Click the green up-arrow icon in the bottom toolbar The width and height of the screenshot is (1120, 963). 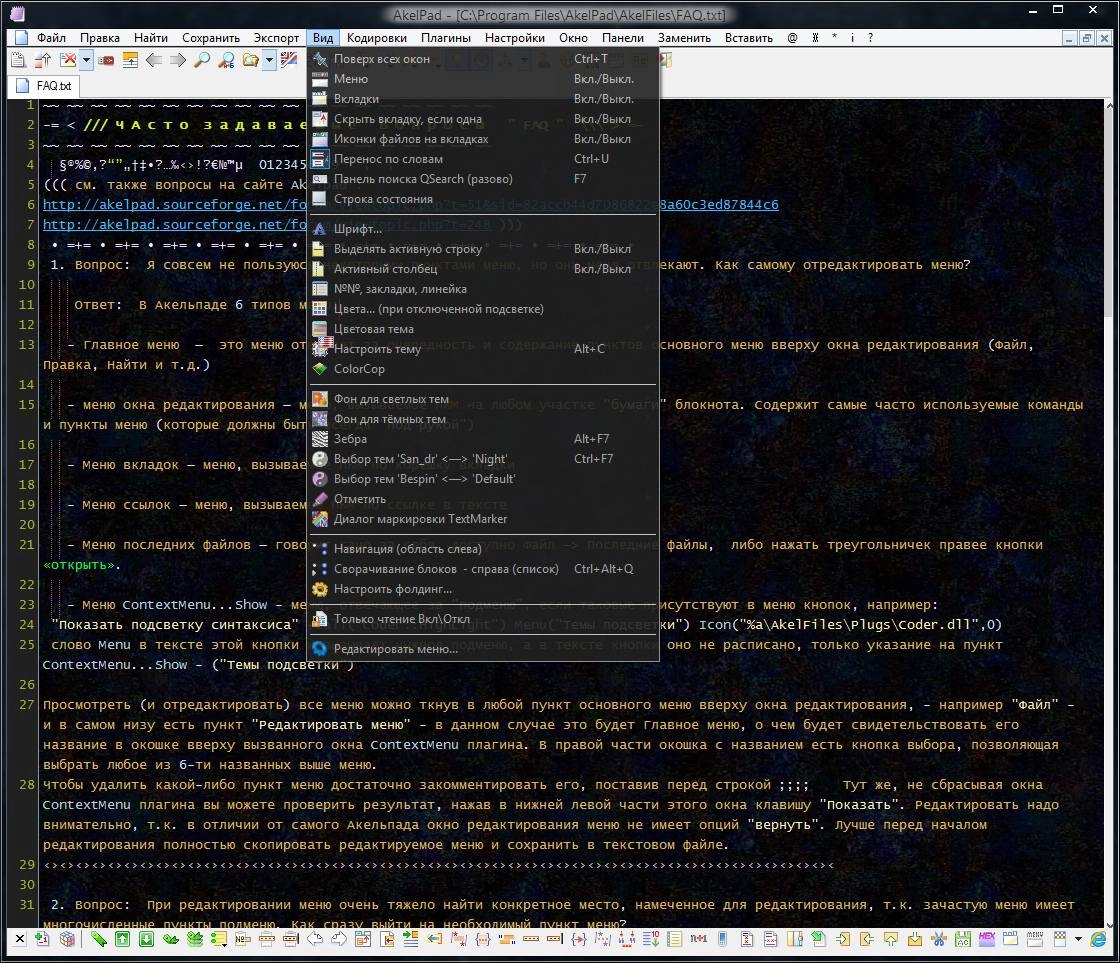pos(122,939)
